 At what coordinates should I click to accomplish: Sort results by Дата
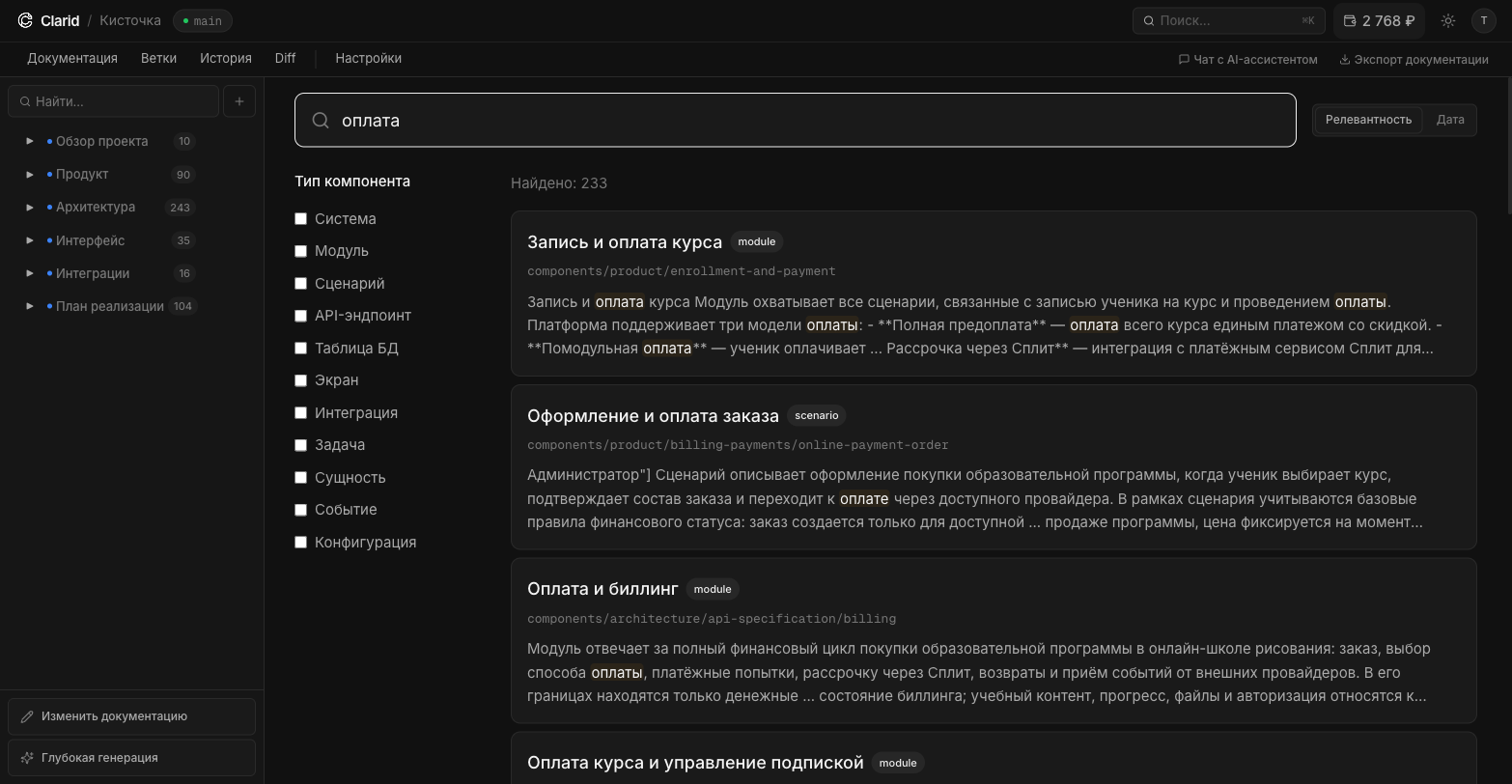pos(1450,119)
